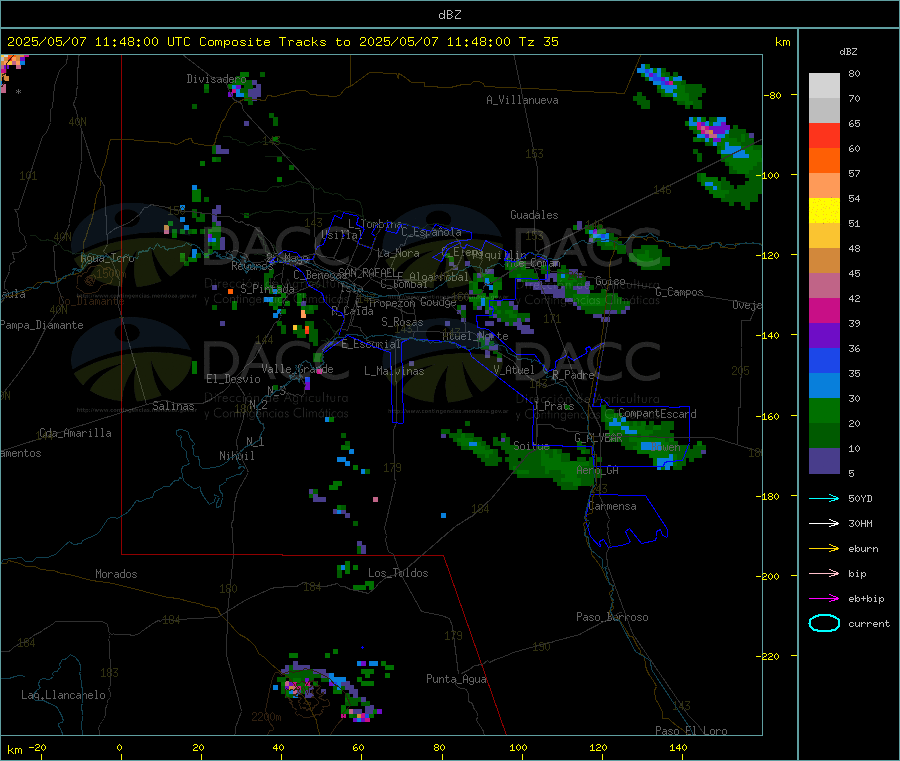Click the 30HM legend label
900x761 pixels.
point(860,523)
